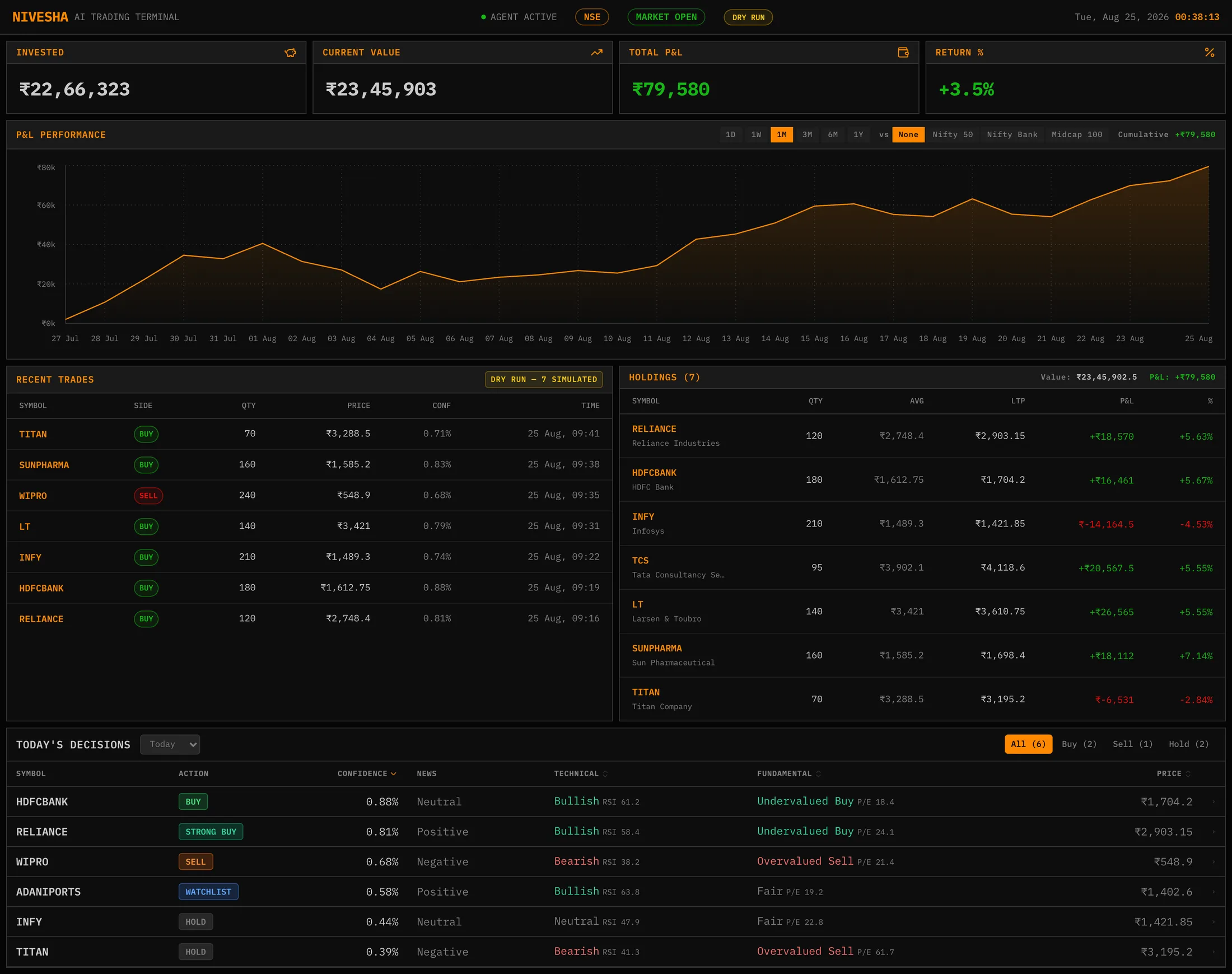
Task: Click Overvalued Sell P/E 61.7 cell
Action: click(x=825, y=952)
